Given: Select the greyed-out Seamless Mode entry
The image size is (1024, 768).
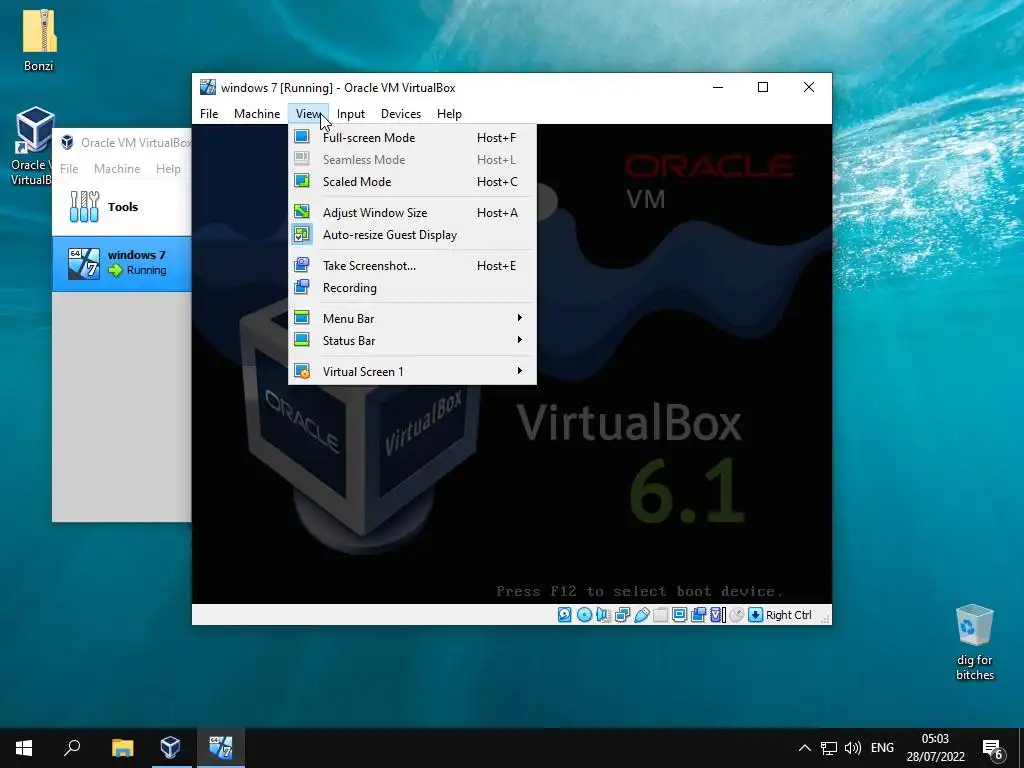Looking at the screenshot, I should pyautogui.click(x=412, y=160).
